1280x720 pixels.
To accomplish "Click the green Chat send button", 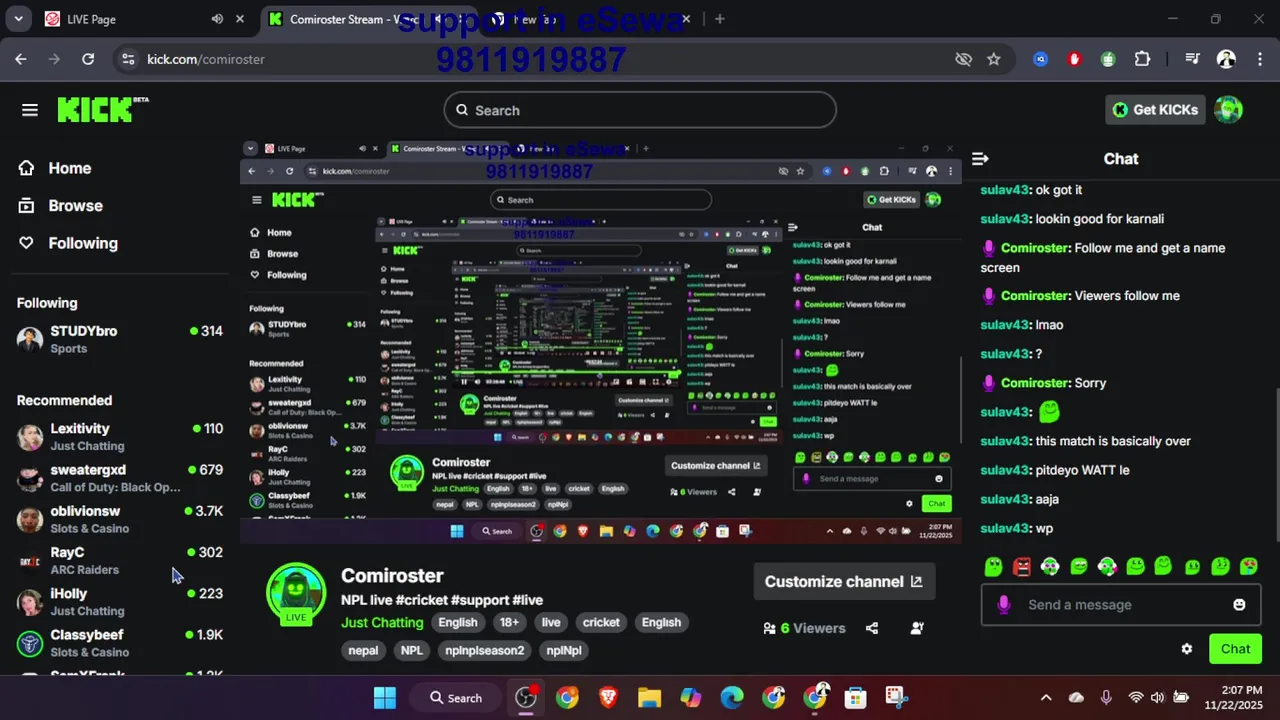I will coord(1235,649).
